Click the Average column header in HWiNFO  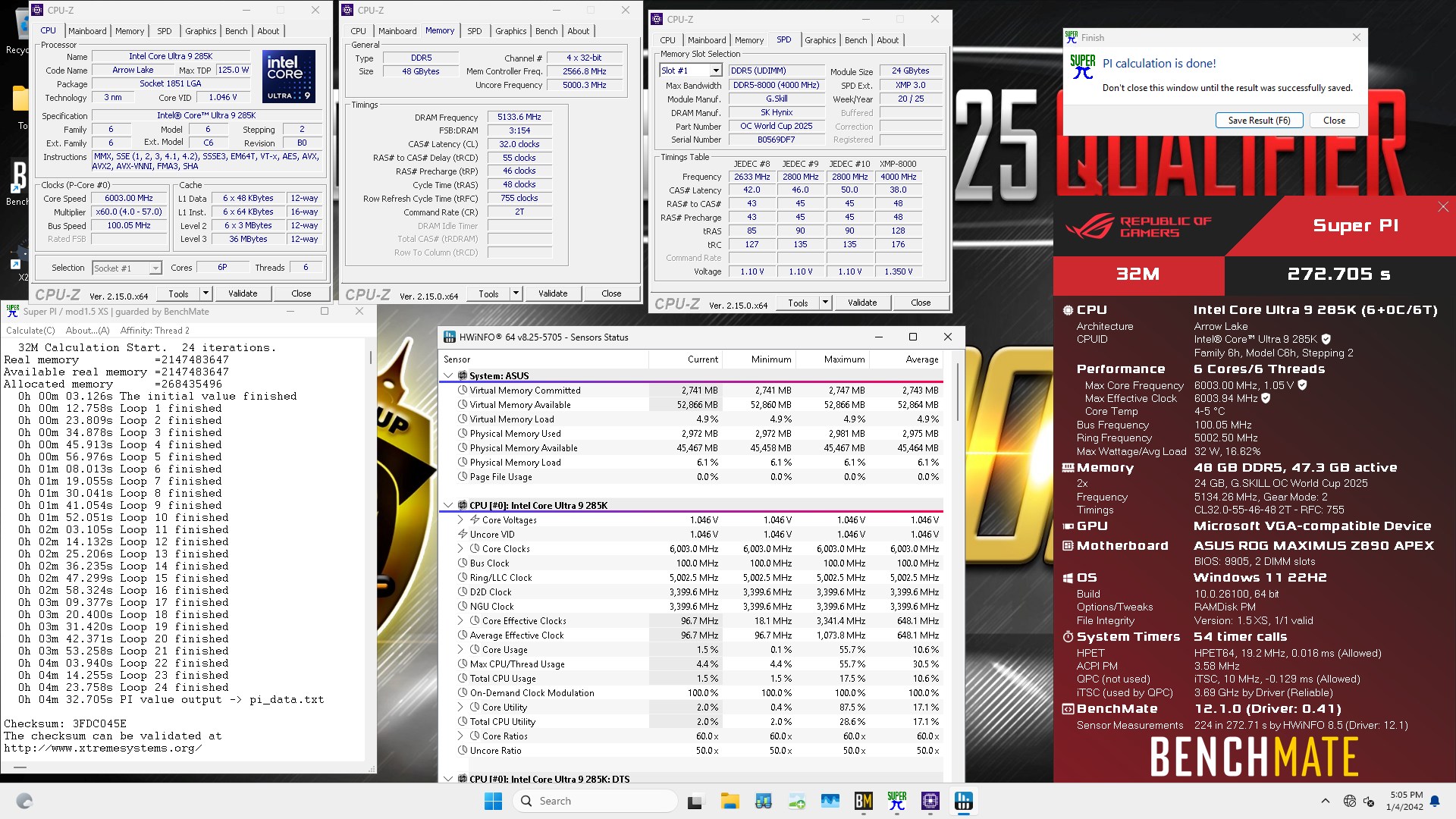click(x=905, y=359)
